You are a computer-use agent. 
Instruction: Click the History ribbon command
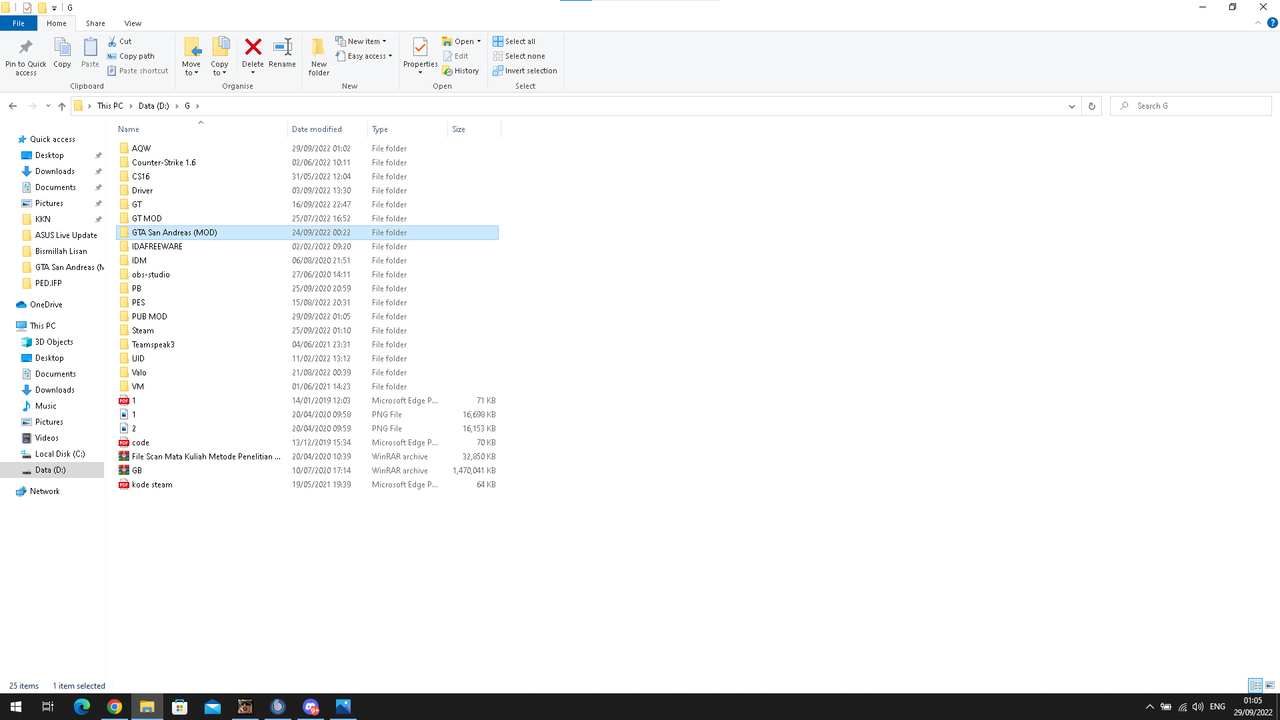coord(461,71)
